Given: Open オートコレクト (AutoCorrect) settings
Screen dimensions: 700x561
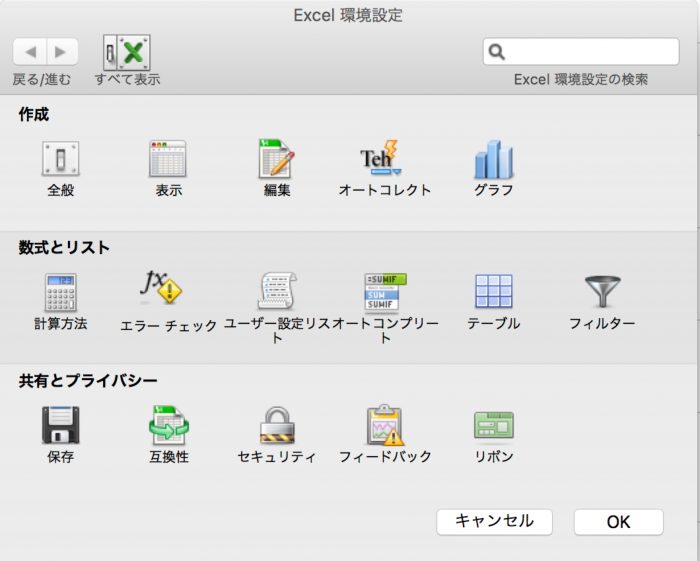Looking at the screenshot, I should point(384,159).
